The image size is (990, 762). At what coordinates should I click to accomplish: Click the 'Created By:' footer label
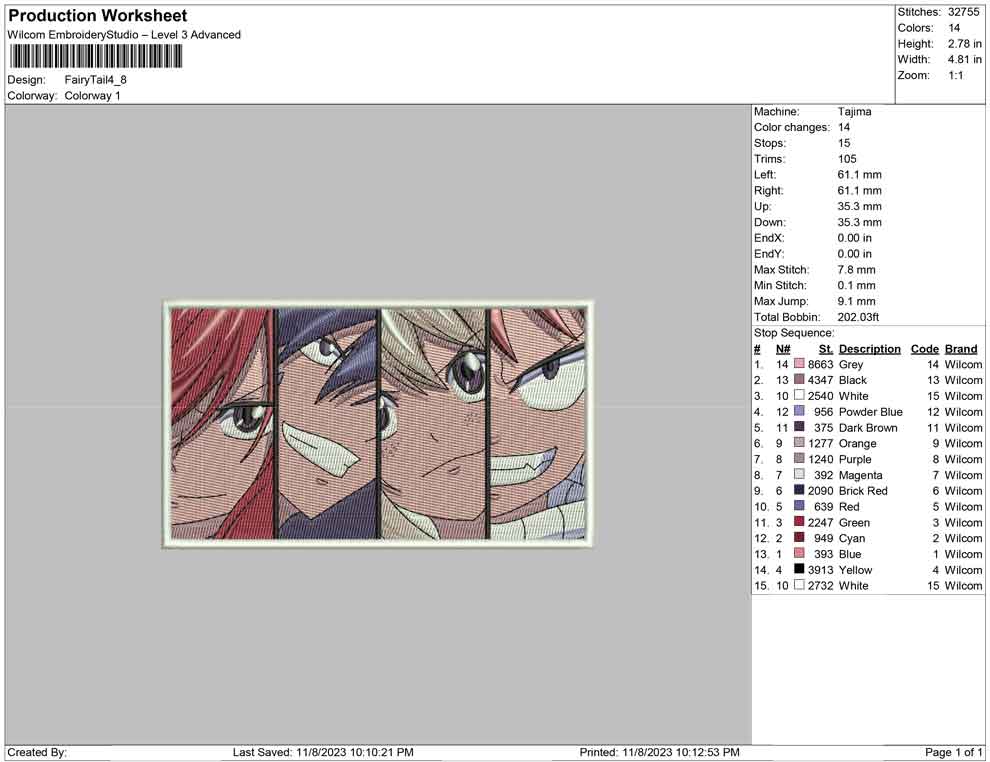(37, 752)
